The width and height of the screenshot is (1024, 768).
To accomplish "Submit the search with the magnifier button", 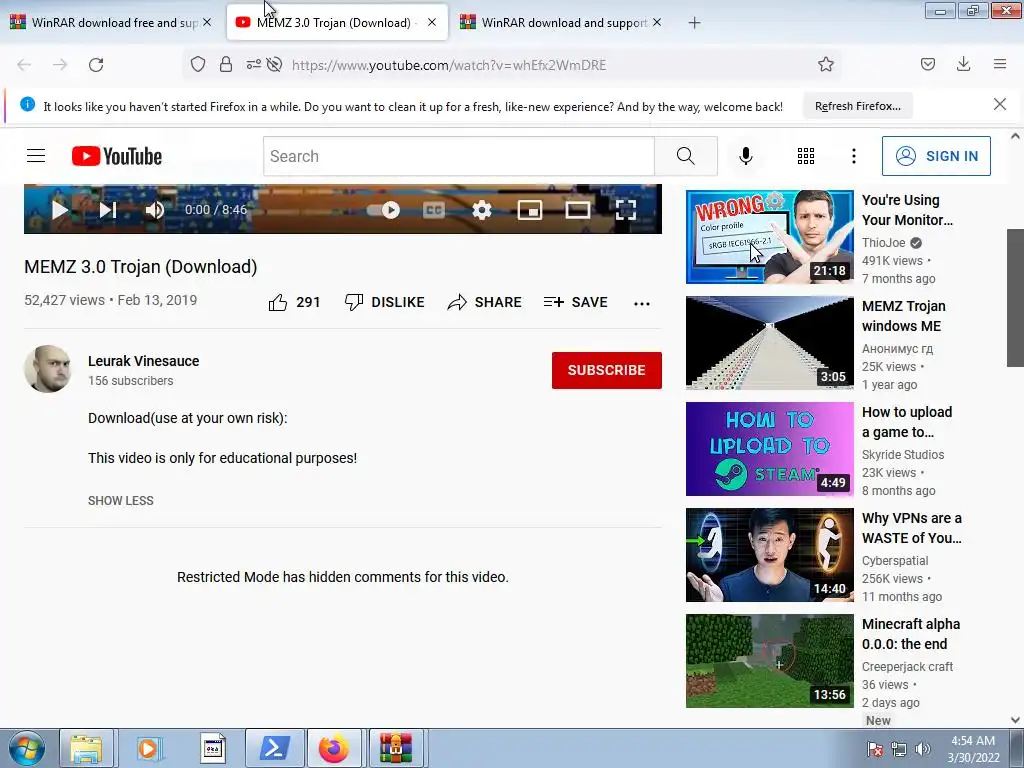I will tap(686, 156).
